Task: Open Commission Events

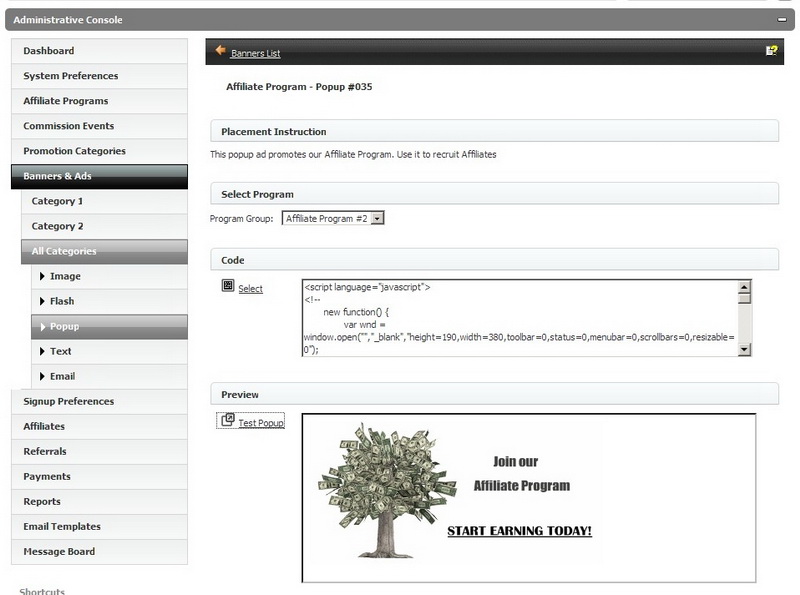Action: pos(99,126)
